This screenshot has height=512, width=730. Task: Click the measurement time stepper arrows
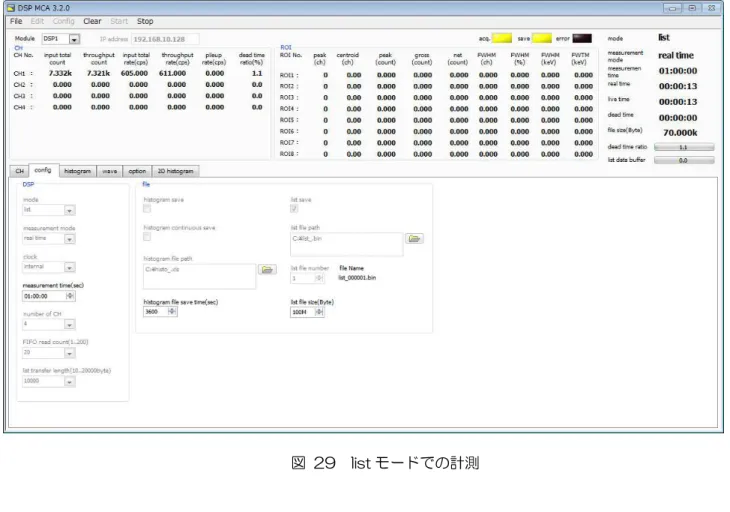pyautogui.click(x=70, y=296)
